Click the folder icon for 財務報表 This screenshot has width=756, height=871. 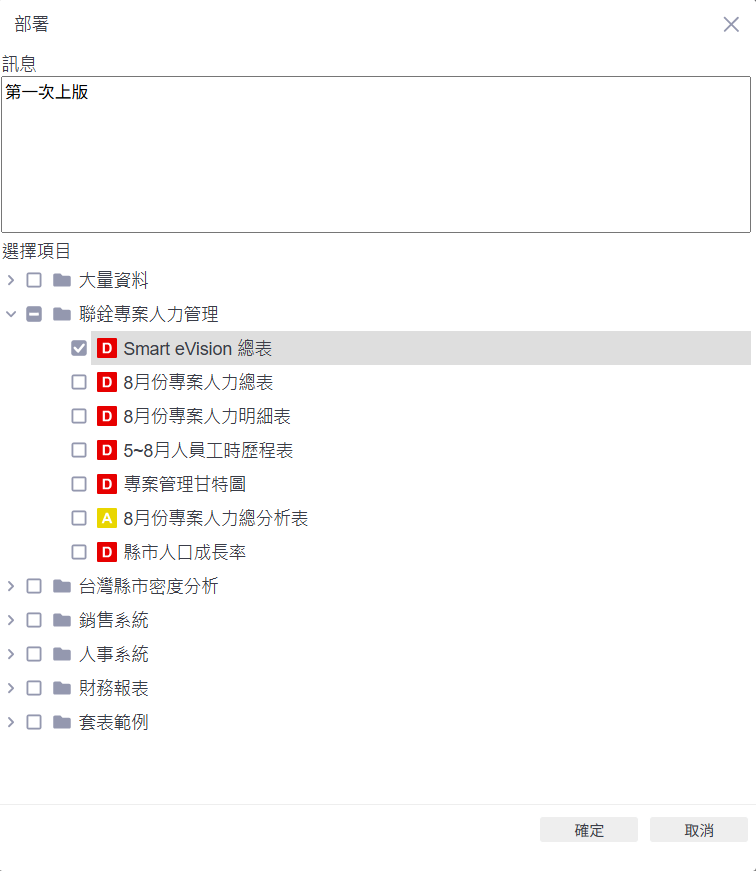point(62,688)
